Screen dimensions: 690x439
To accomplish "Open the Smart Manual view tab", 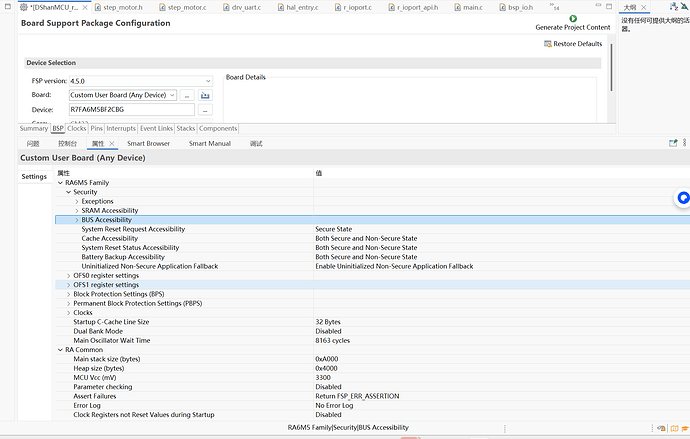I will pos(210,143).
